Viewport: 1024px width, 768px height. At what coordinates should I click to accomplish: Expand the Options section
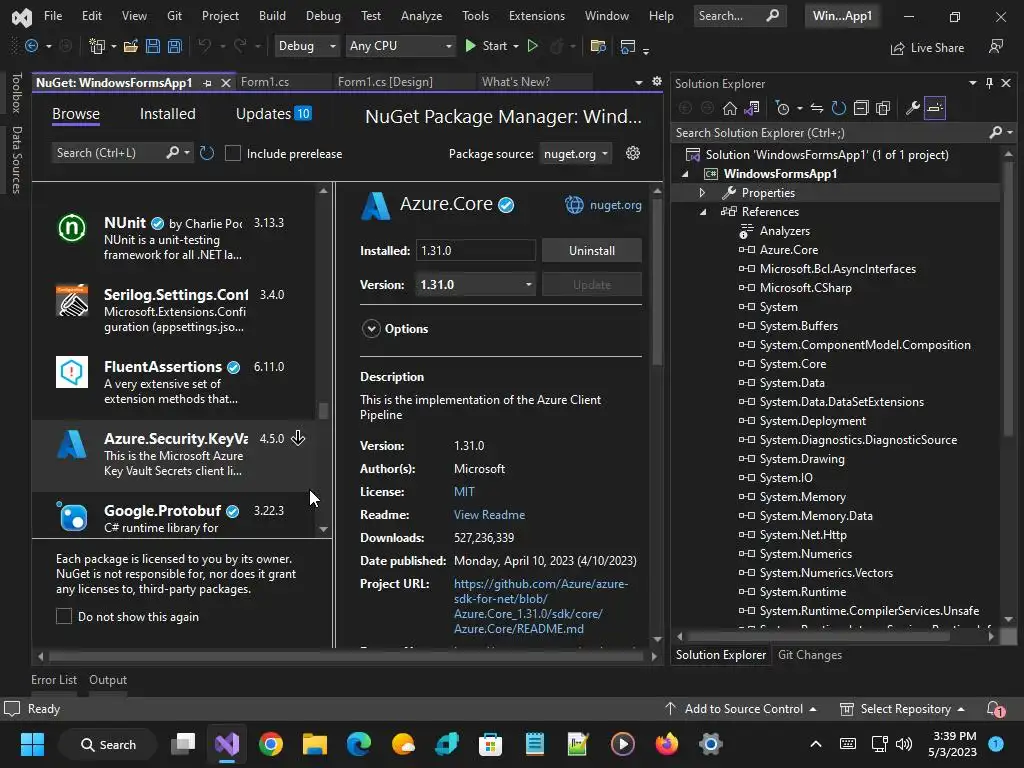[x=371, y=328]
